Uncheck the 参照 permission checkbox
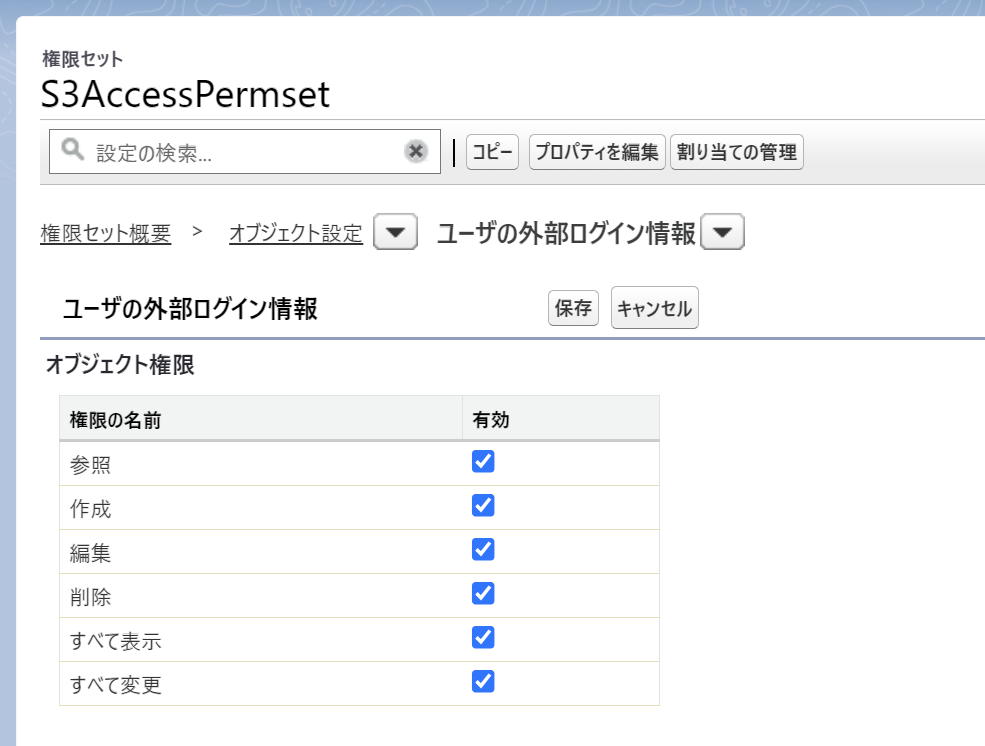985x746 pixels. (483, 462)
